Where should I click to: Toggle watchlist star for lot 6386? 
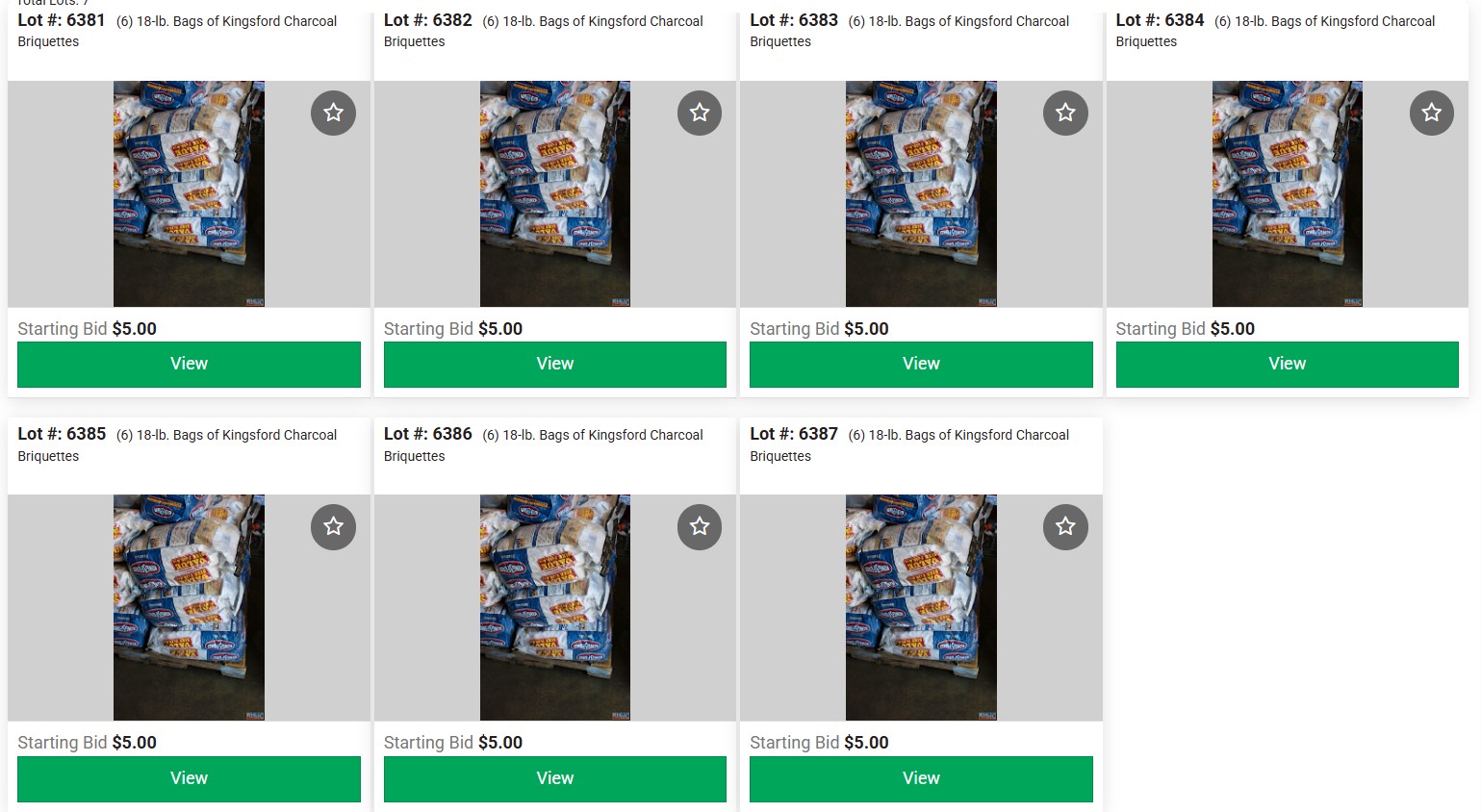(x=700, y=527)
